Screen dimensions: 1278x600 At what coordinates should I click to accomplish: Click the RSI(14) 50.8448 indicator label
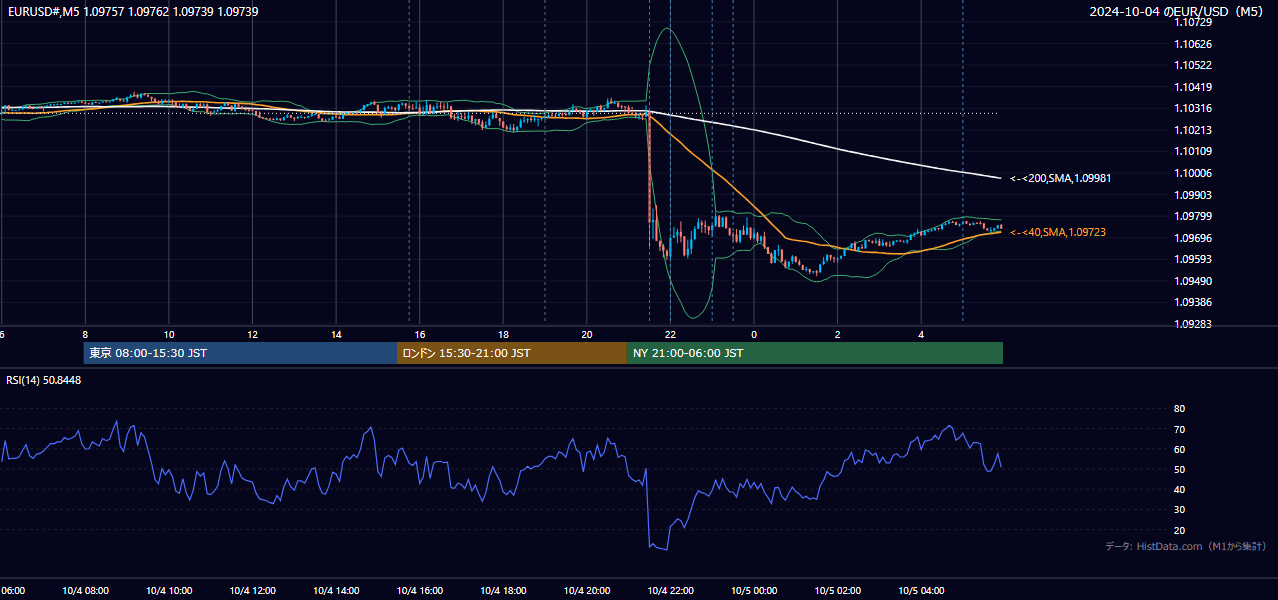(44, 380)
